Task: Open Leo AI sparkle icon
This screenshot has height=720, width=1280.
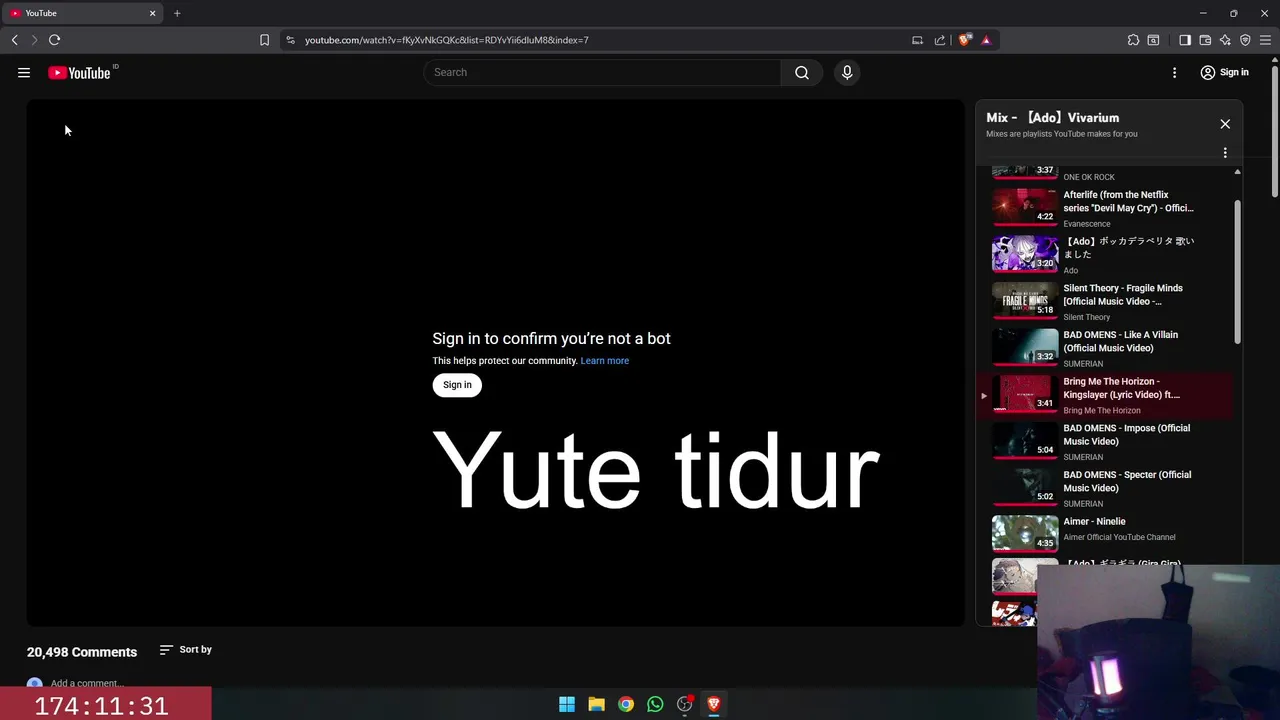Action: click(x=1225, y=40)
